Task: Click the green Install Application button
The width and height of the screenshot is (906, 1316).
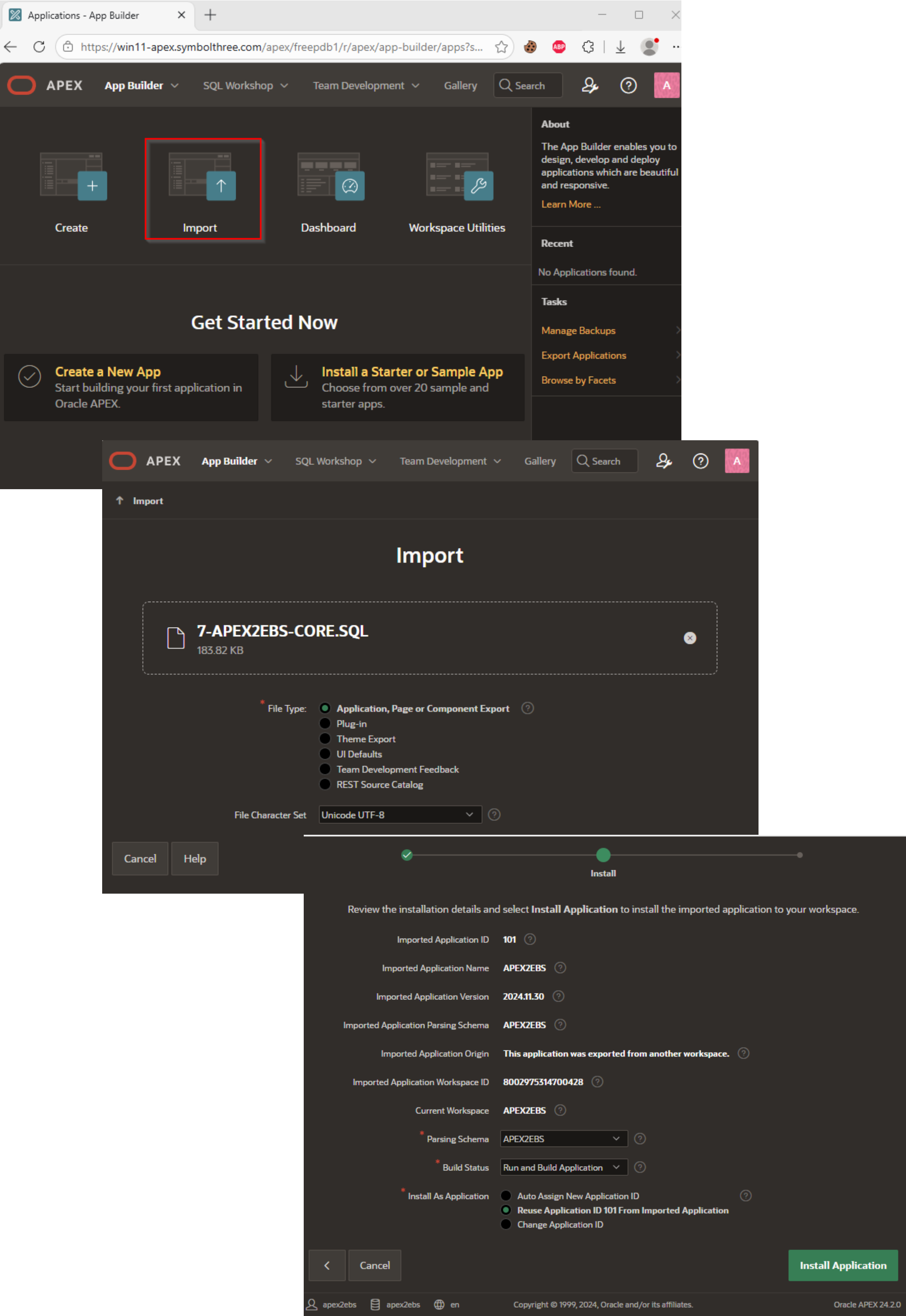Action: click(842, 1265)
